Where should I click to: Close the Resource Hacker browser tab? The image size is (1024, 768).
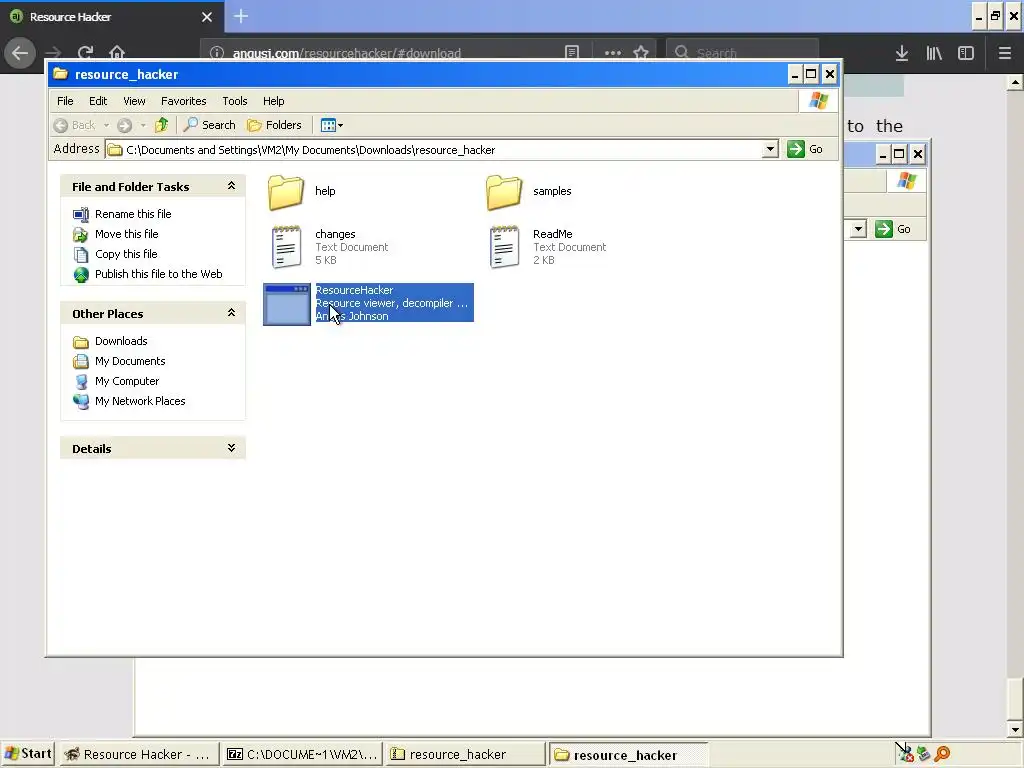(207, 17)
